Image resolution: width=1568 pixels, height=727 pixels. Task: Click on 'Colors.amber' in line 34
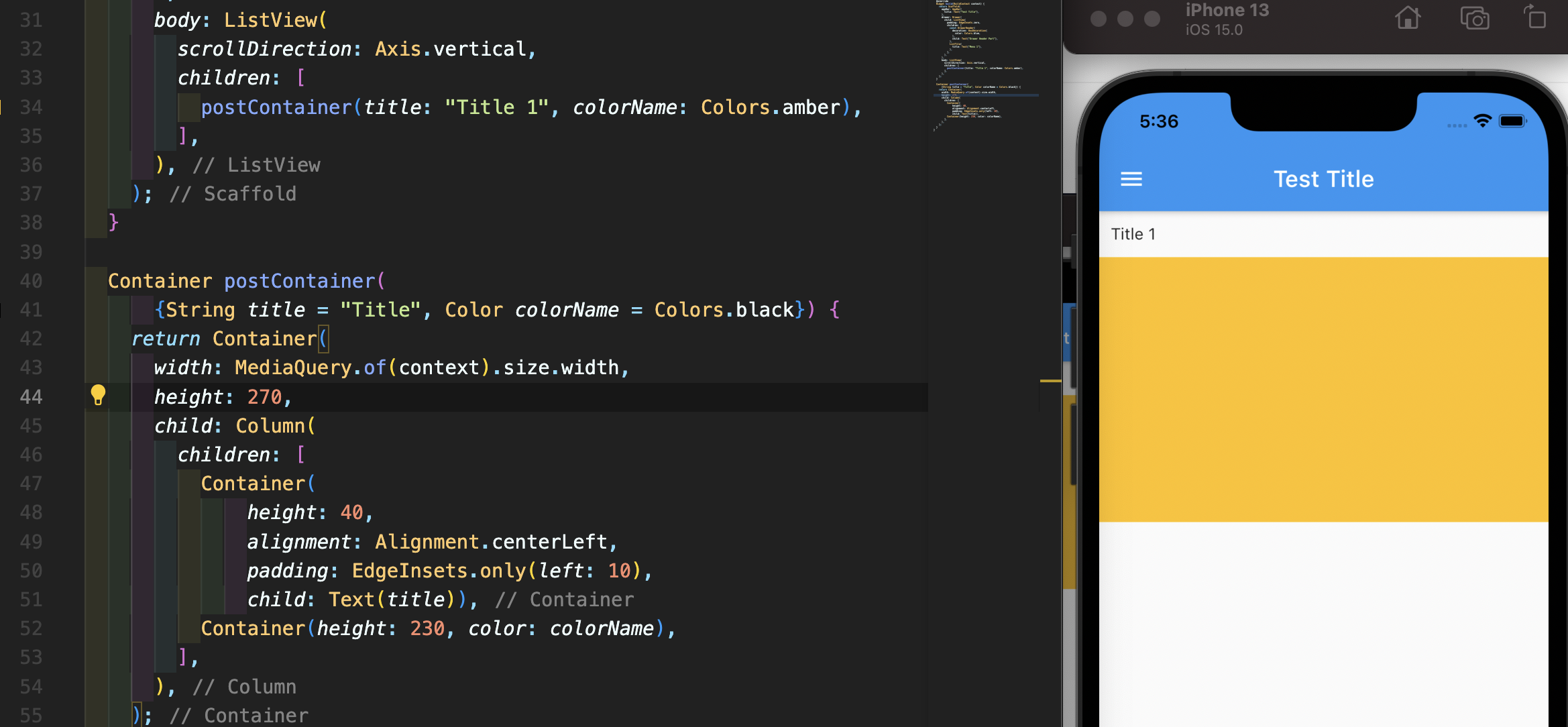[770, 107]
